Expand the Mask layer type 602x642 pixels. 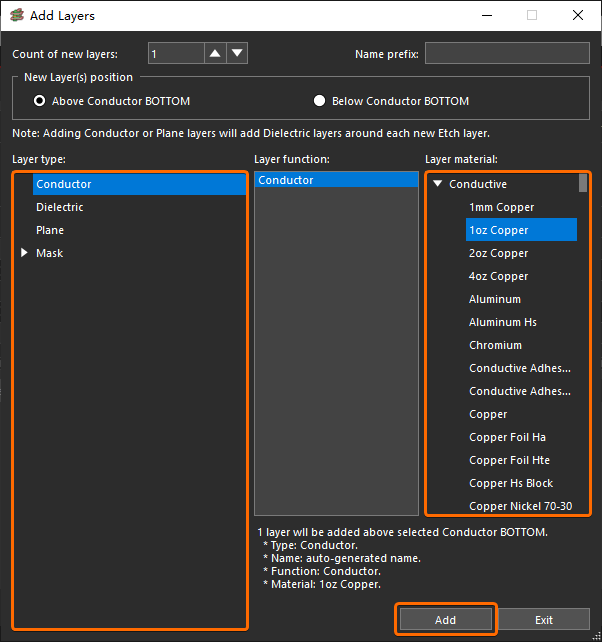[25, 254]
